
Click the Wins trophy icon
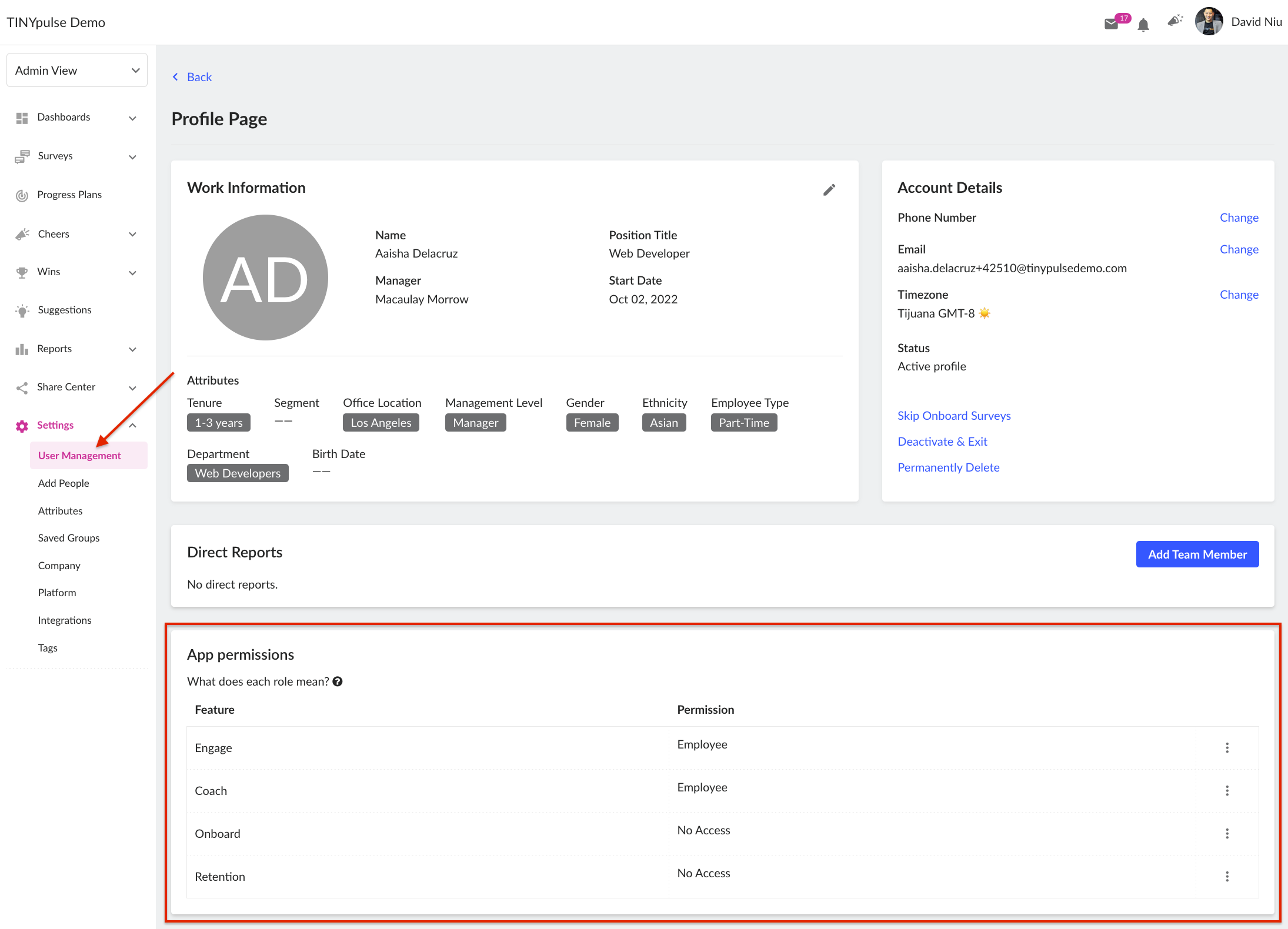click(x=22, y=272)
